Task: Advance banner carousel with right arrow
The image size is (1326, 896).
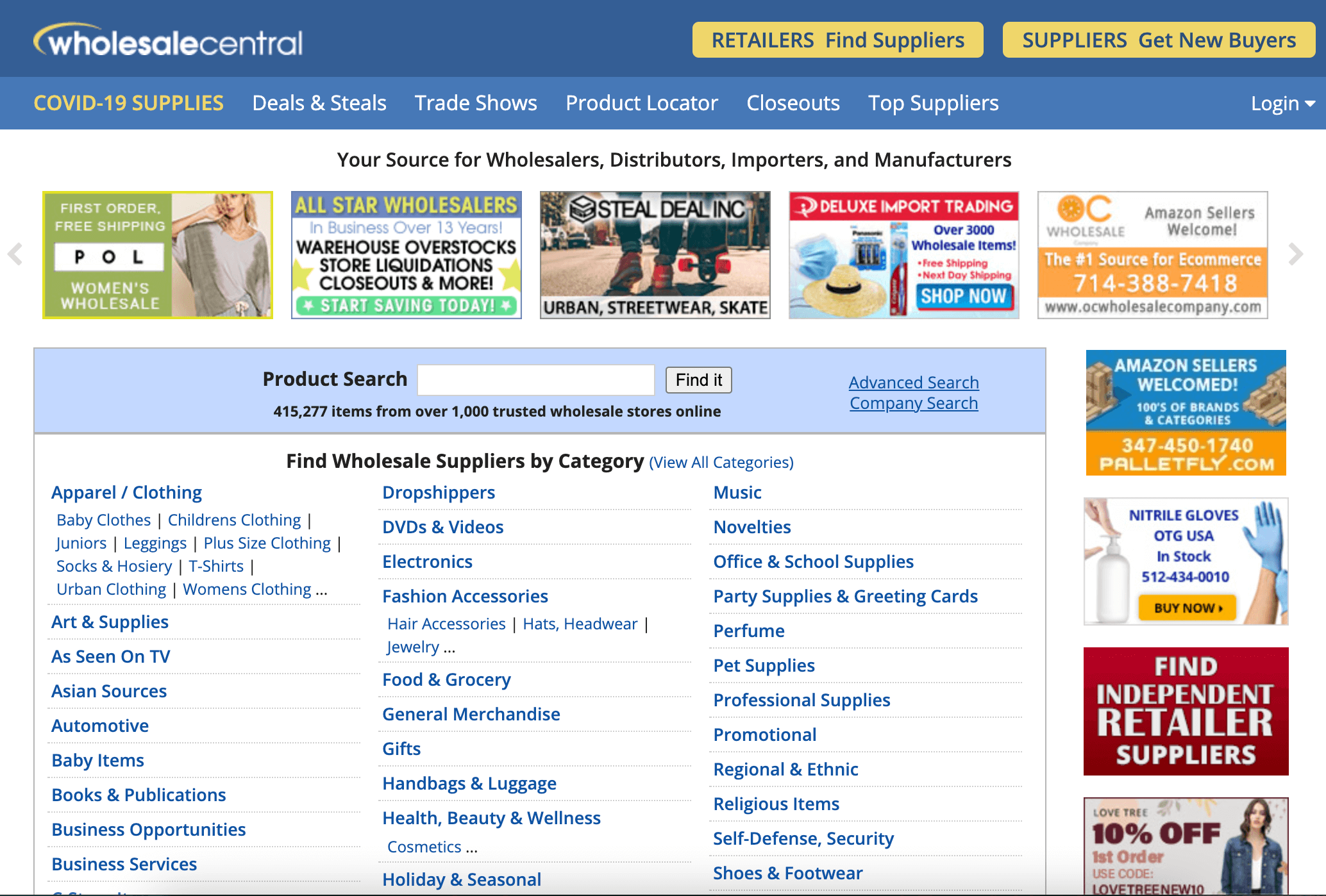Action: point(1296,254)
